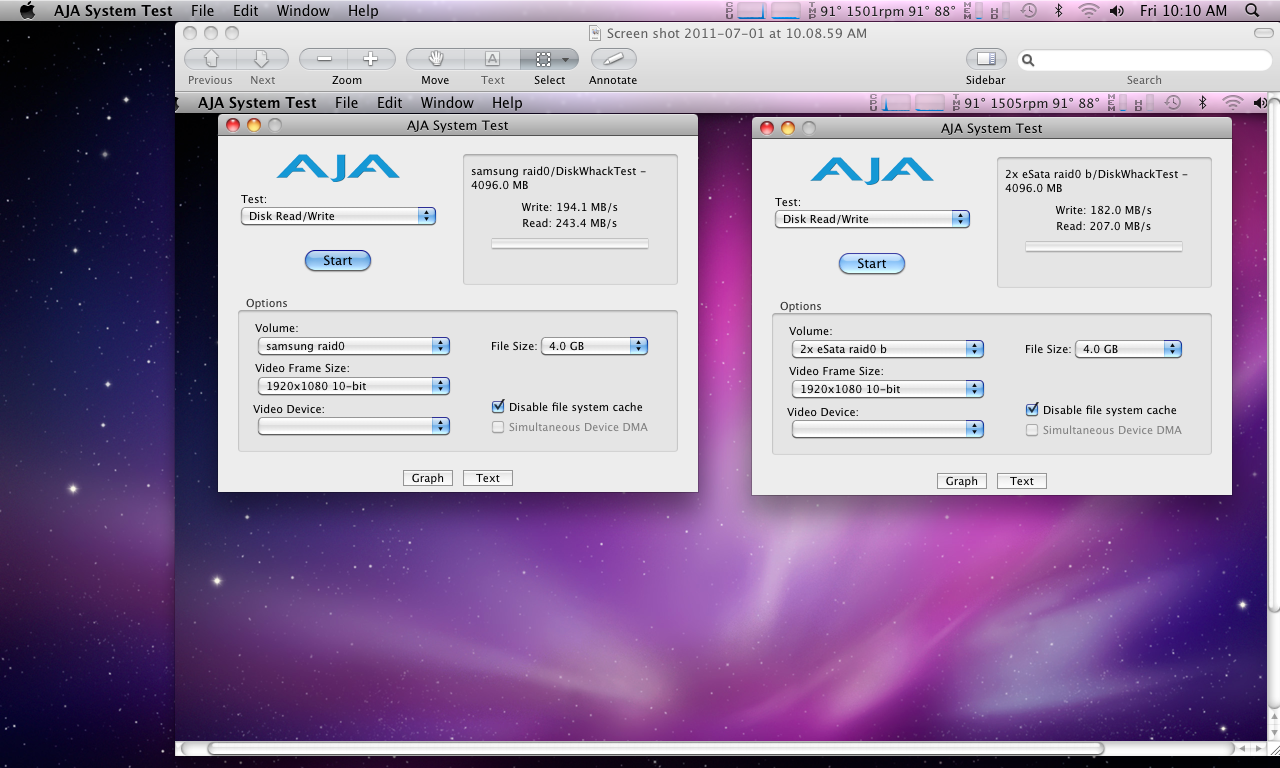Click Start in the samsung raid0 window
This screenshot has width=1280, height=768.
338,260
